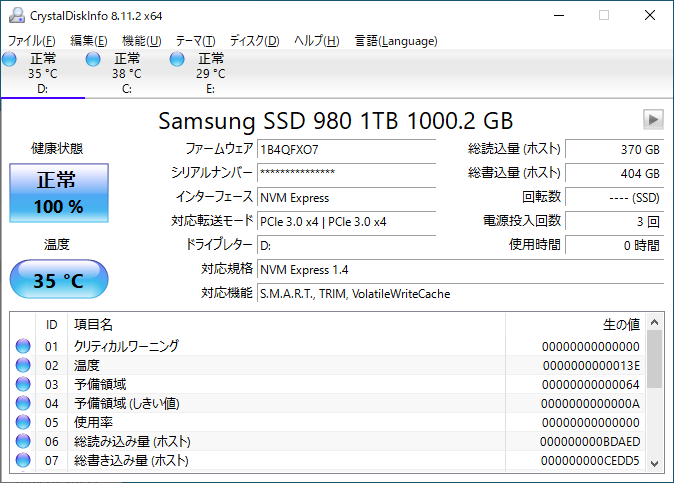Viewport: 674px width, 483px height.
Task: Open the ディスク(D) menu
Action: click(x=254, y=41)
